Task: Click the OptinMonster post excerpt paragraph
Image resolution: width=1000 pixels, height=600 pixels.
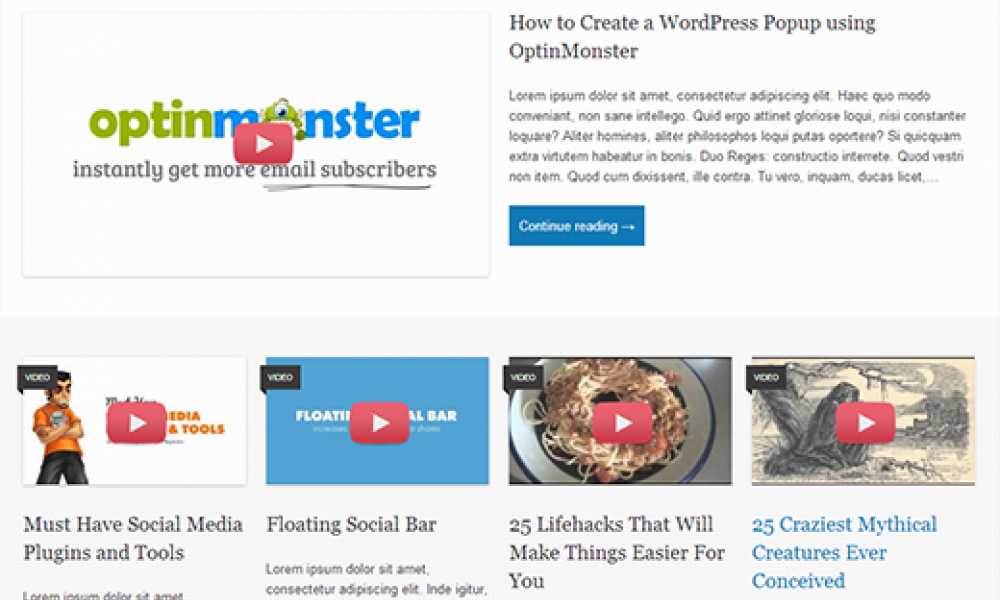Action: [x=737, y=136]
